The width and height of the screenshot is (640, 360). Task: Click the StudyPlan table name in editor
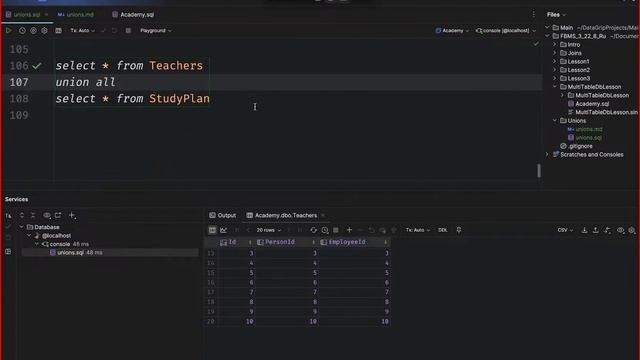pyautogui.click(x=179, y=99)
